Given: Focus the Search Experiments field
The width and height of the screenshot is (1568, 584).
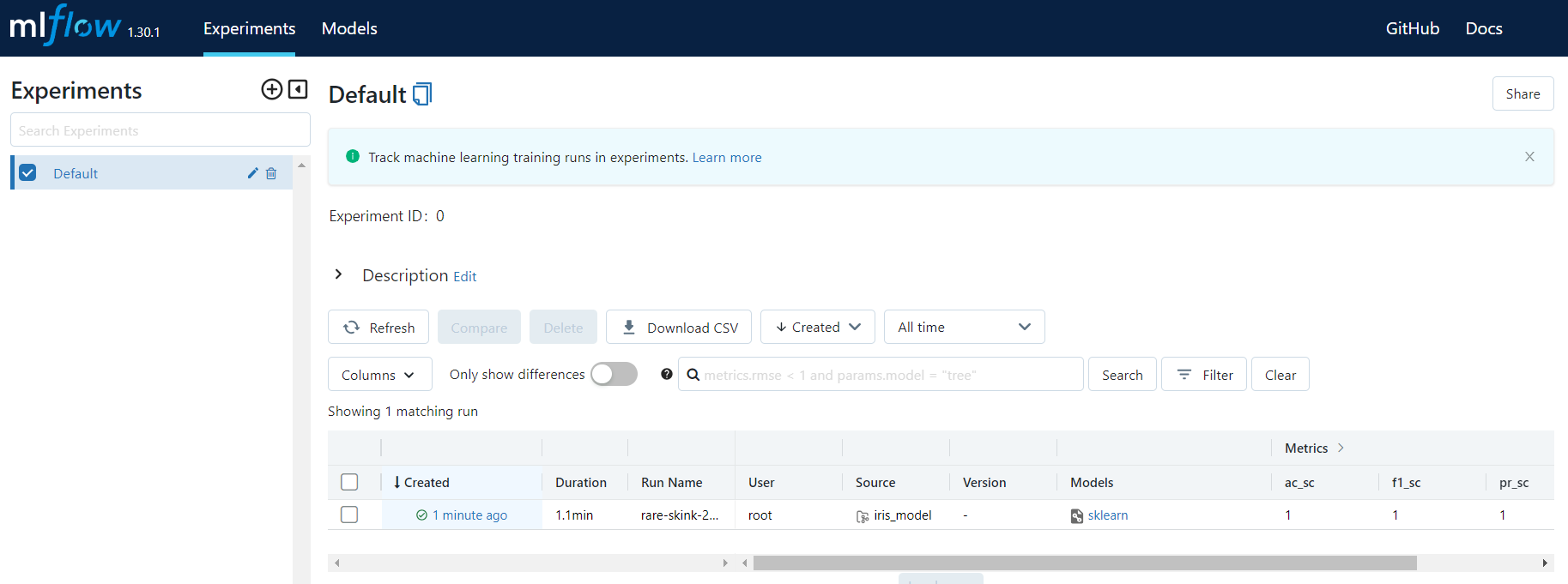Looking at the screenshot, I should tap(160, 129).
